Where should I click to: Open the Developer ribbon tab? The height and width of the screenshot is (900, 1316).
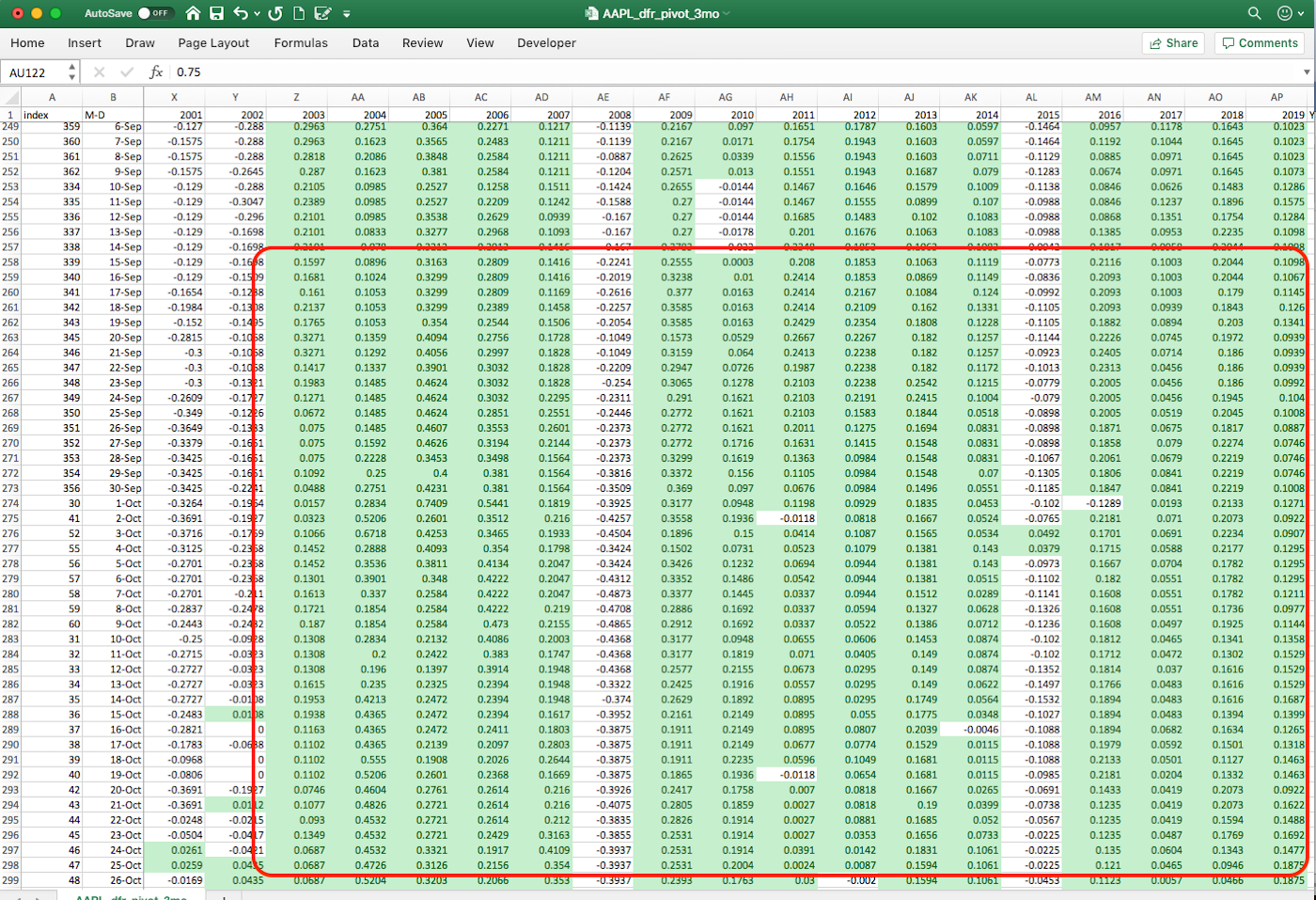[546, 43]
